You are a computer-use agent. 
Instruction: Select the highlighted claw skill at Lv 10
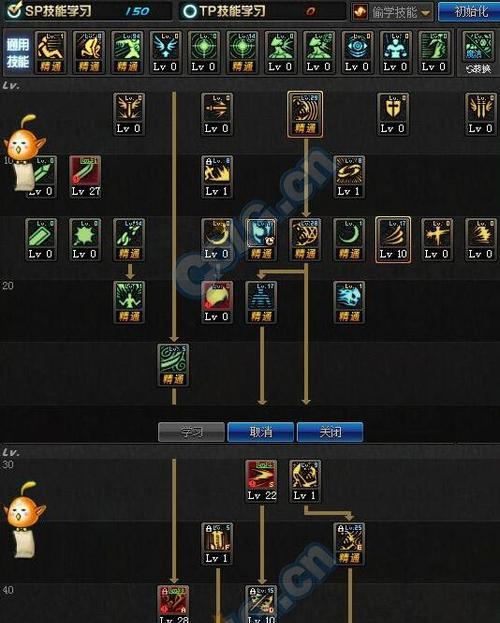(x=393, y=240)
